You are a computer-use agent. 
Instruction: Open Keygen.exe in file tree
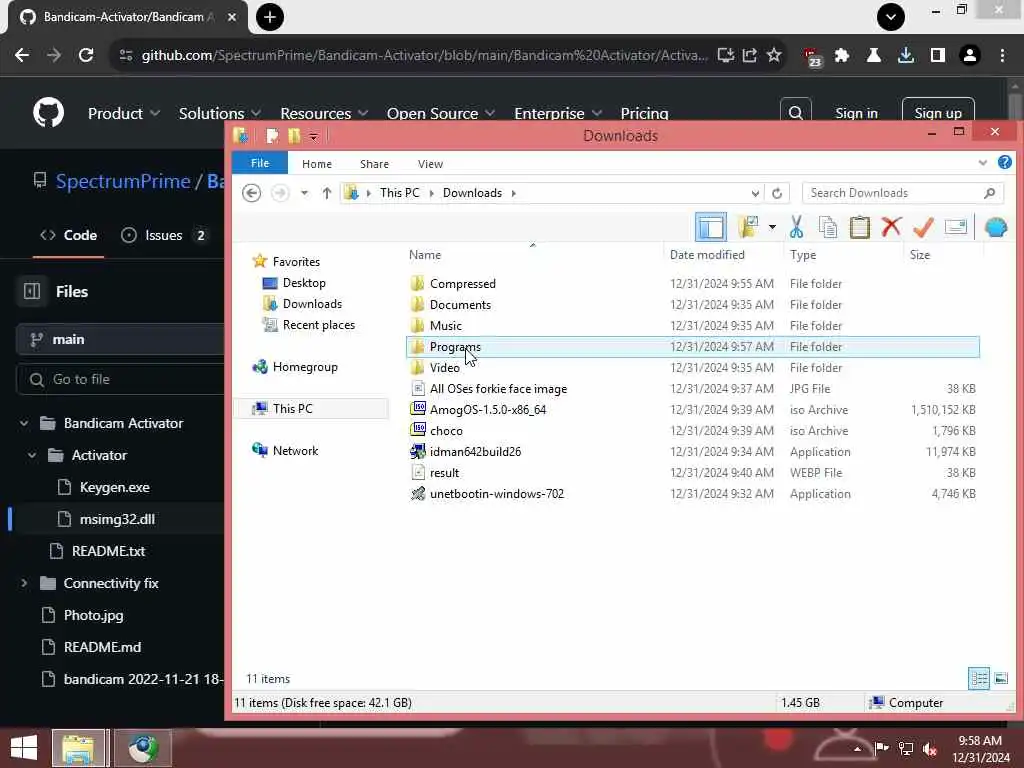pos(114,487)
